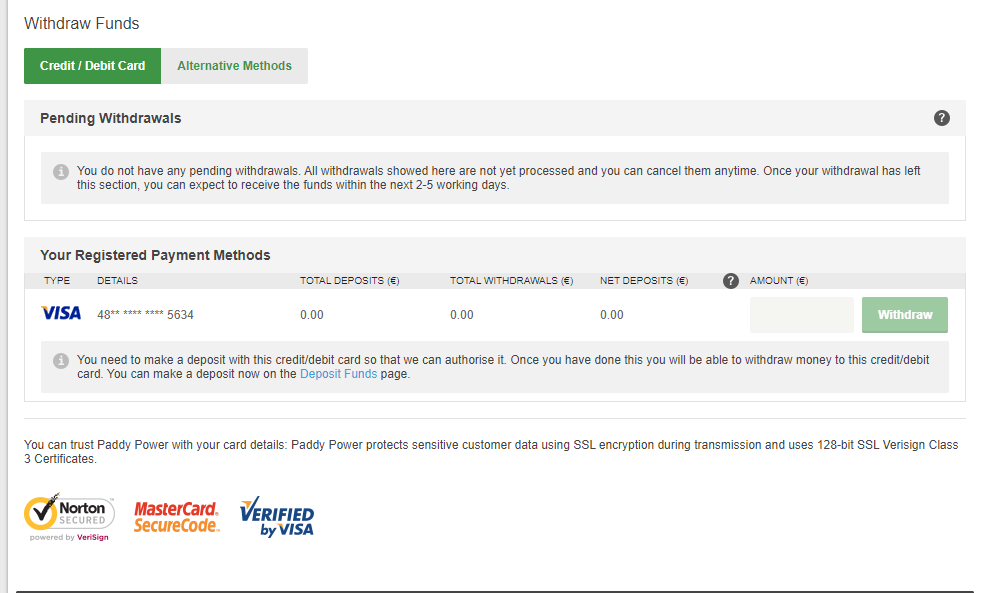Click the Total Withdrawals value 0.00
This screenshot has width=982, height=593.
(462, 315)
